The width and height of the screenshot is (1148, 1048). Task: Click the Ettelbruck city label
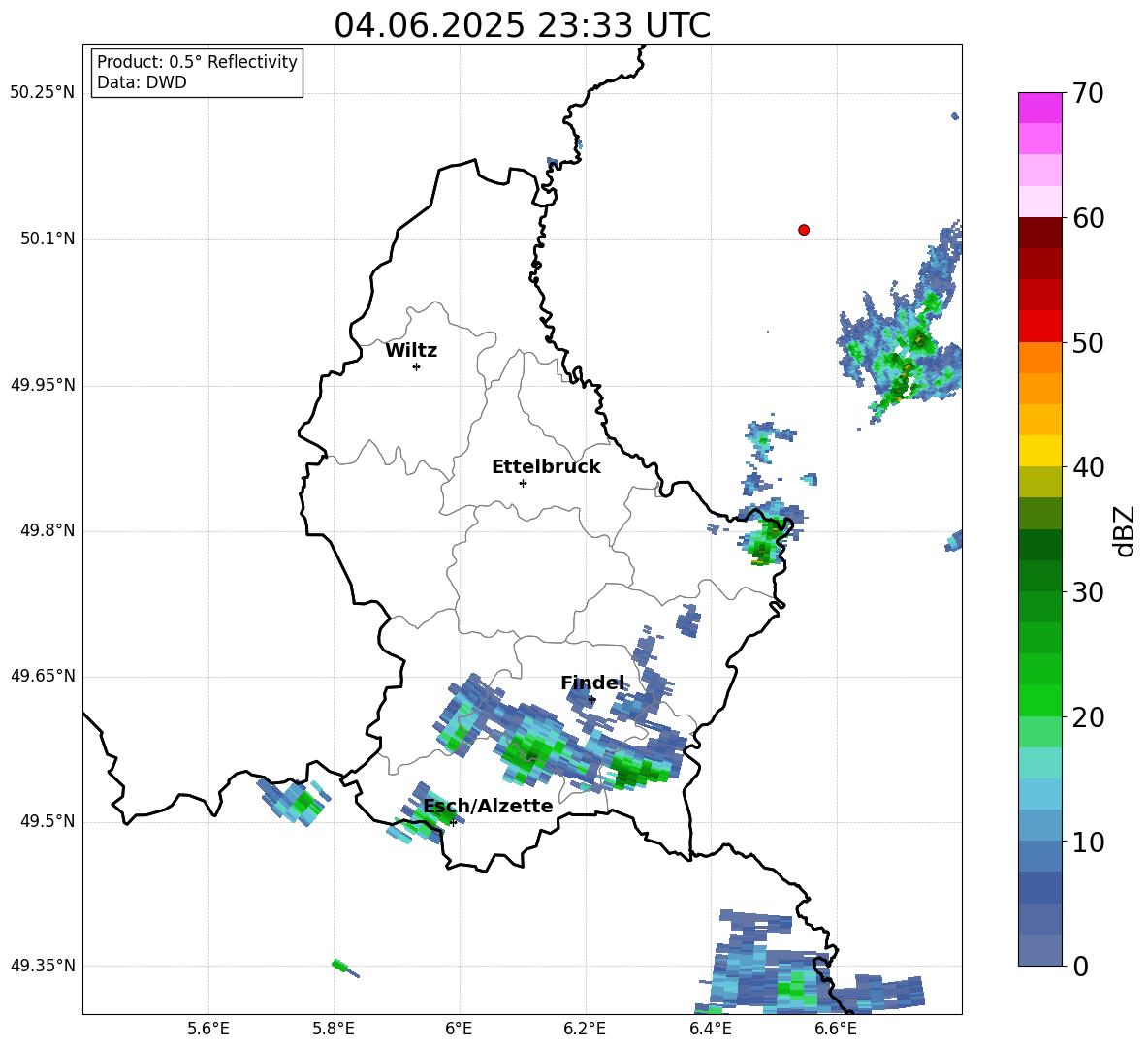pyautogui.click(x=546, y=467)
